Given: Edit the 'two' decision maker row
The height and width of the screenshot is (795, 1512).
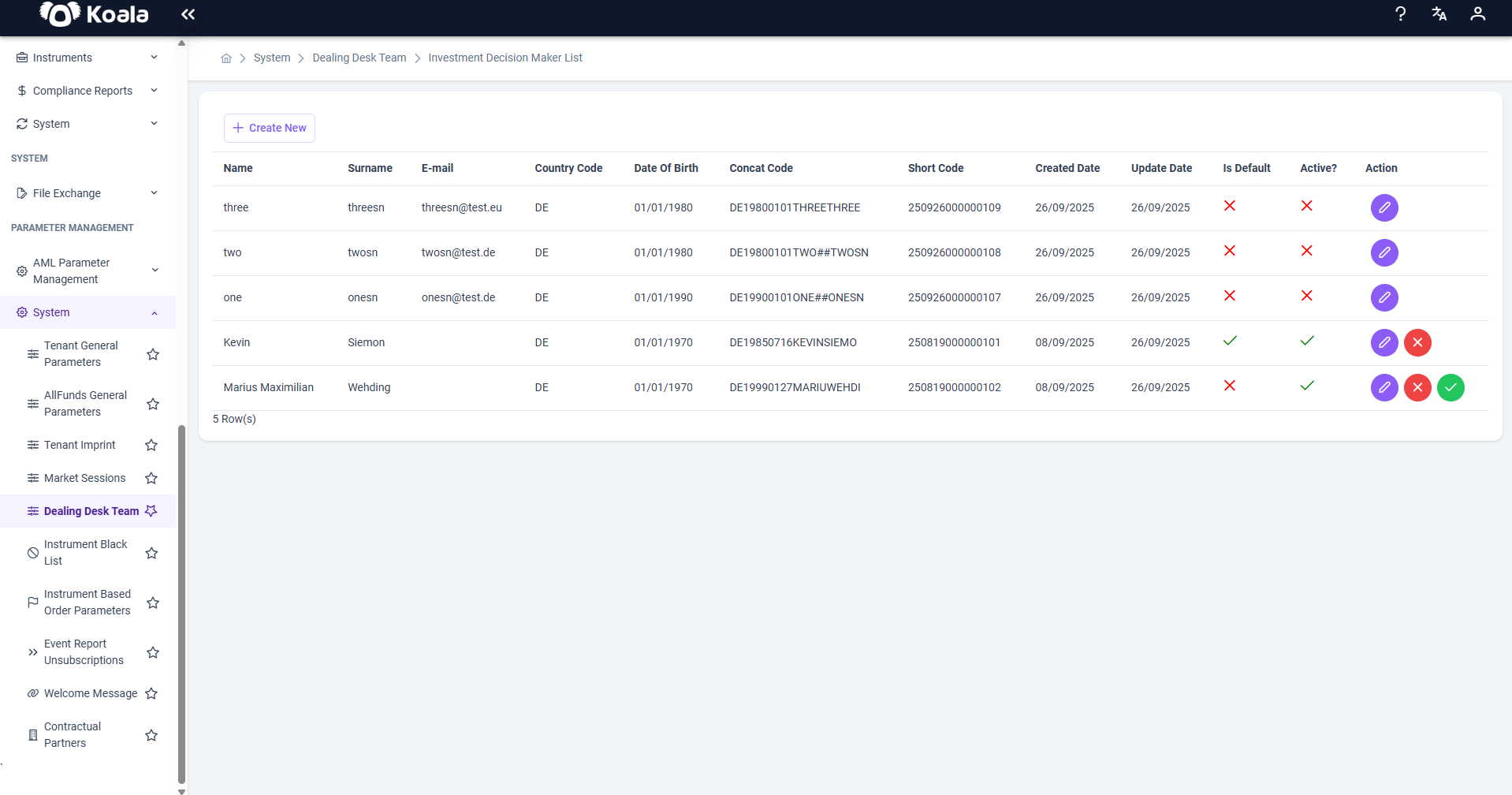Looking at the screenshot, I should tap(1384, 253).
